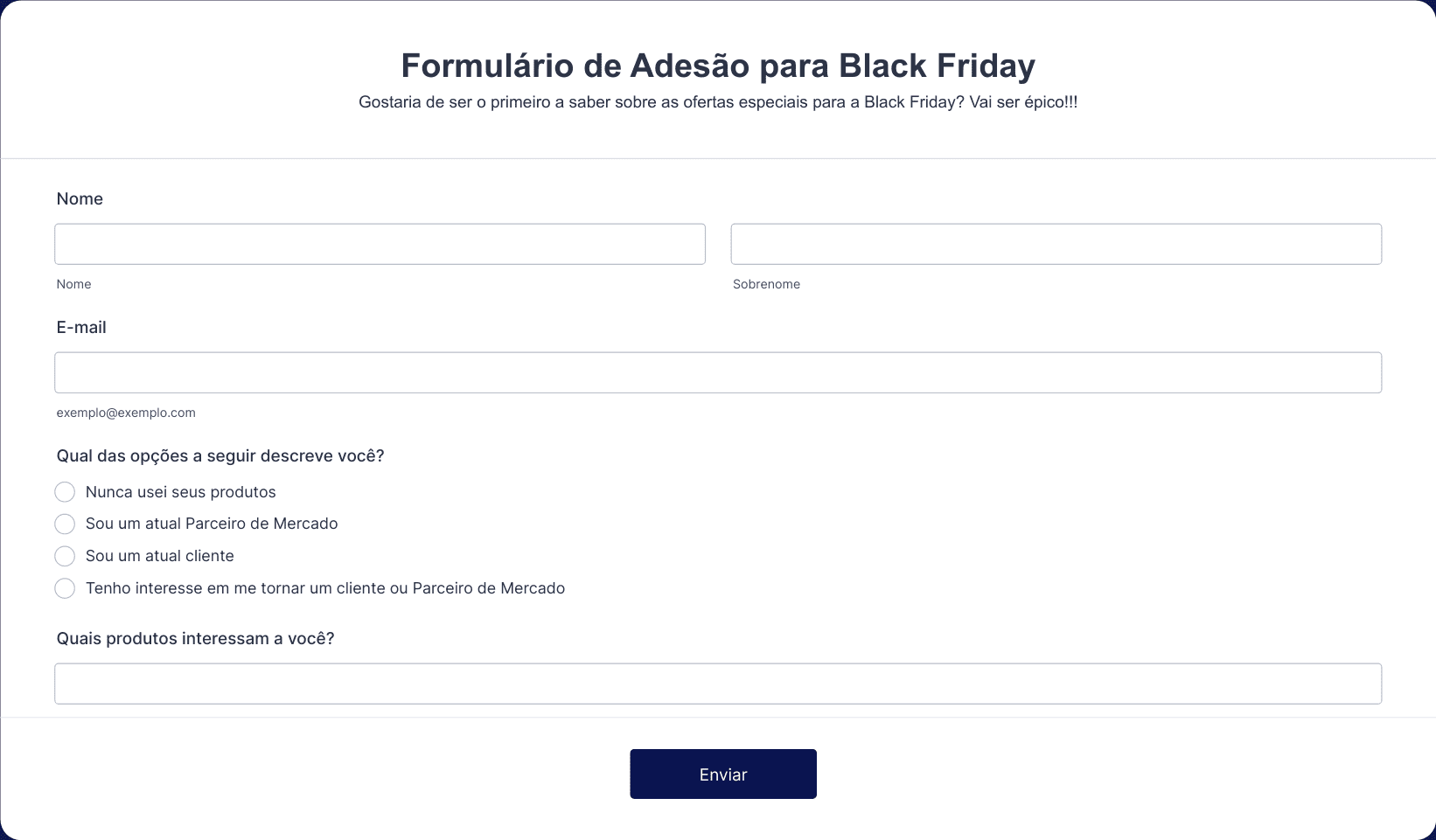
Task: Click the products of interest text field
Action: point(718,684)
